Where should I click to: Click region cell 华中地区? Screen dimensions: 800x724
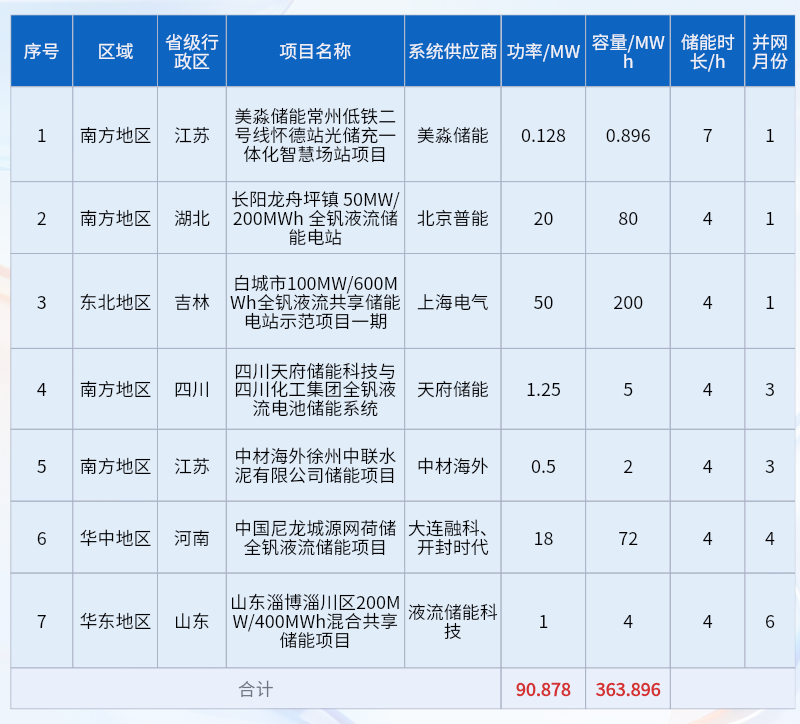(115, 538)
